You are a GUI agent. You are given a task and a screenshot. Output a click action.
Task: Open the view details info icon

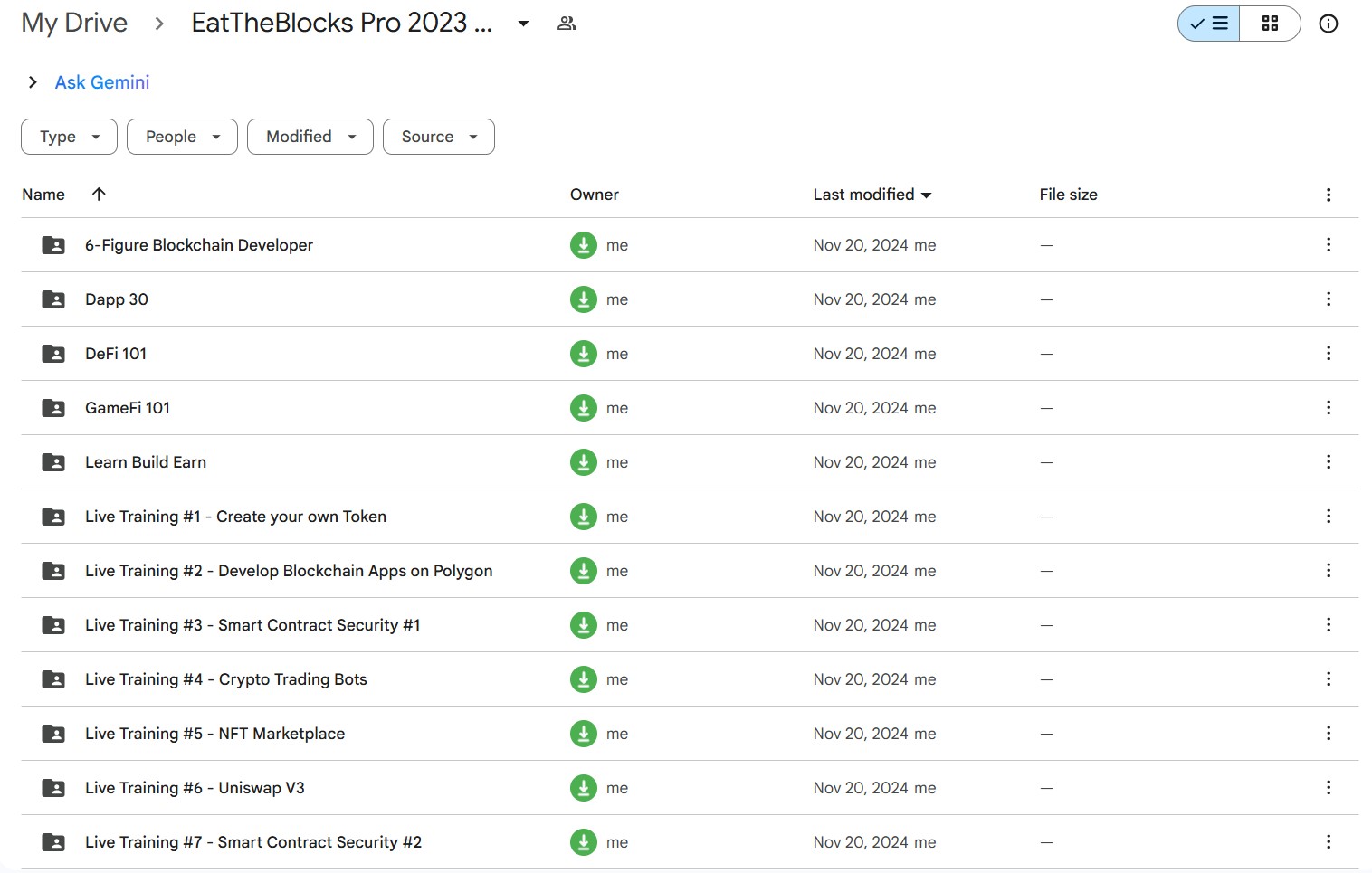click(1328, 24)
